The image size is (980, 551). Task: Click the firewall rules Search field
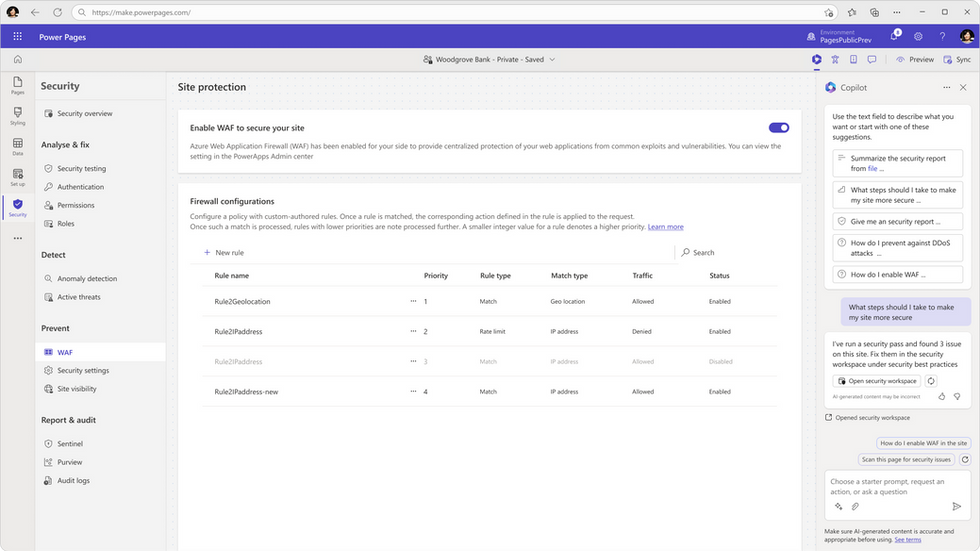click(725, 253)
